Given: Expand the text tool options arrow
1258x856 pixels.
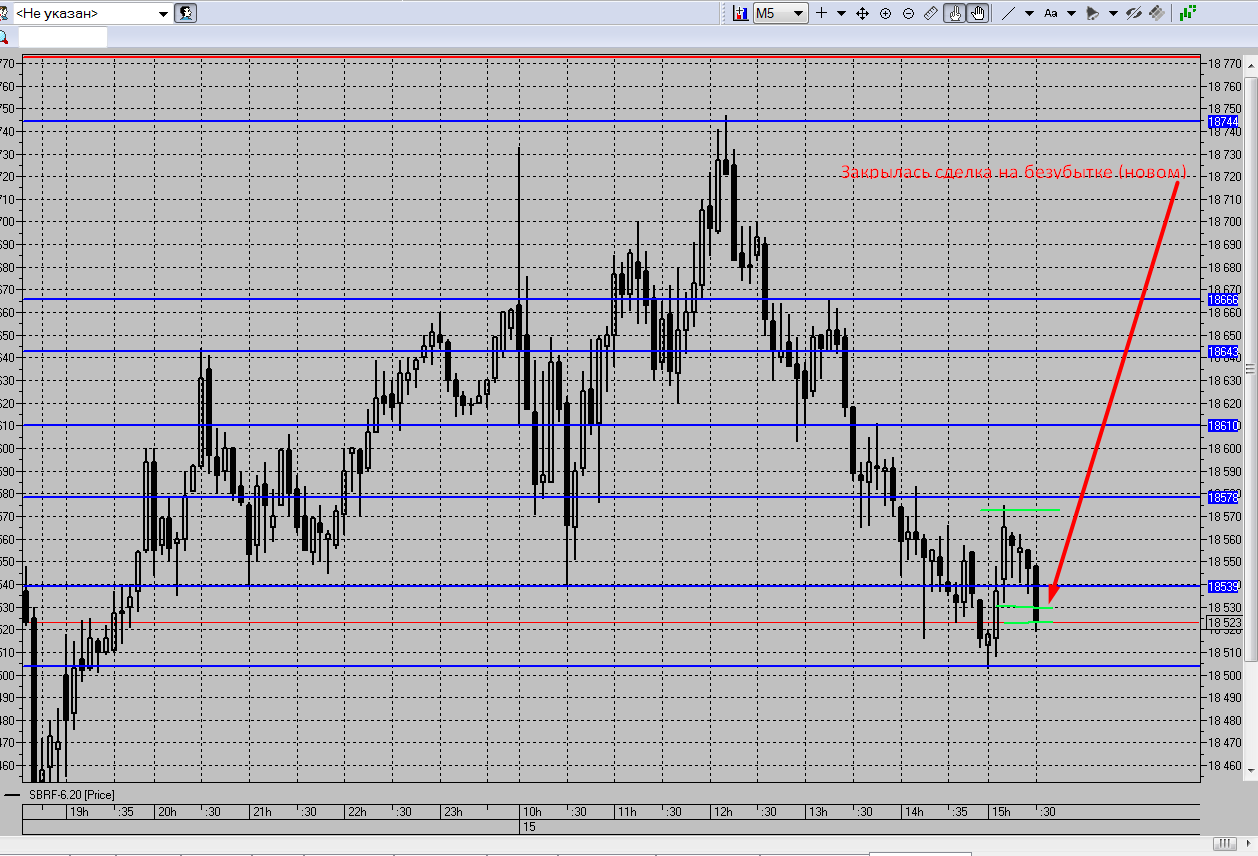Looking at the screenshot, I should pyautogui.click(x=1072, y=13).
